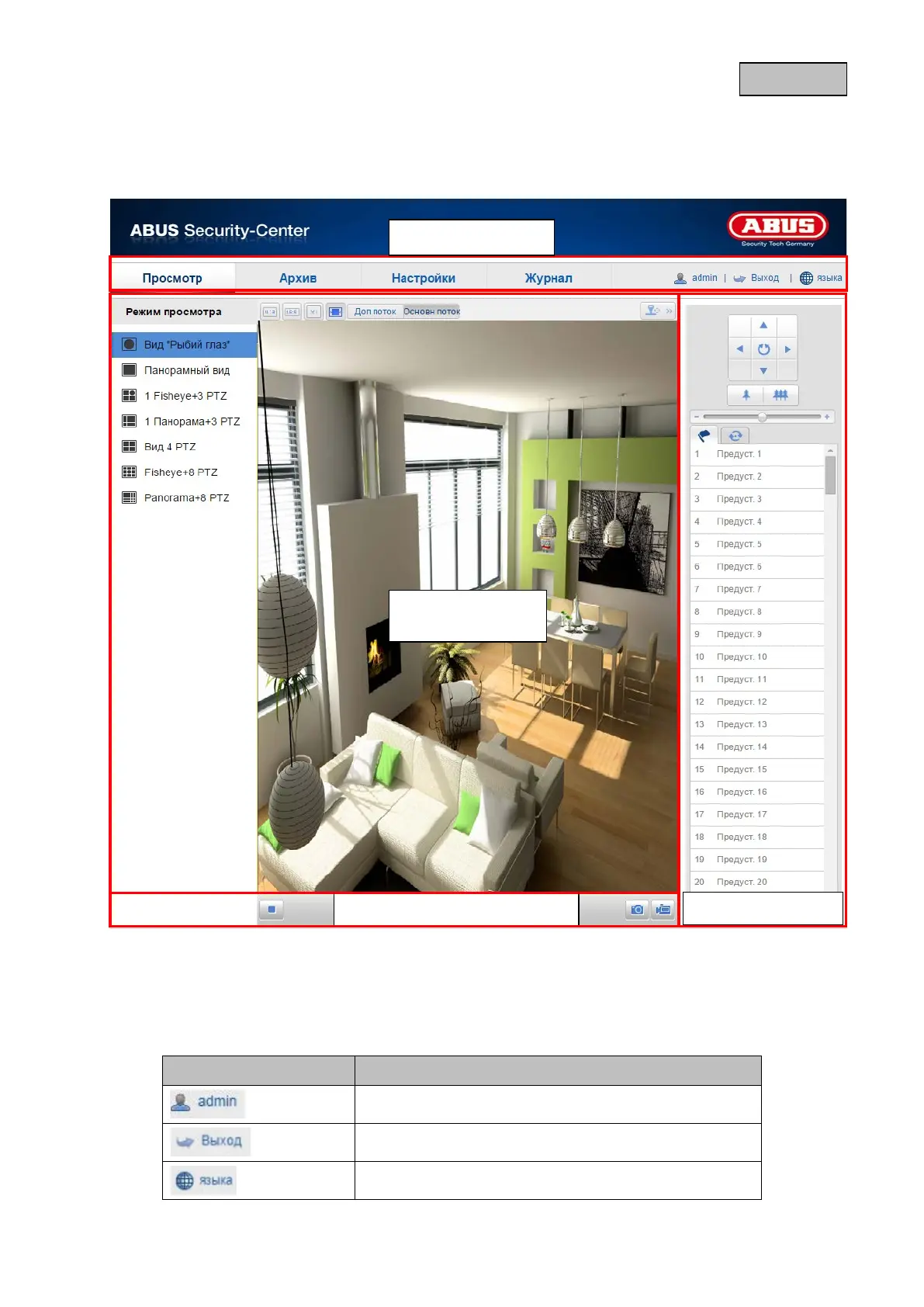Tilt the camera down with the arrow

tap(763, 371)
